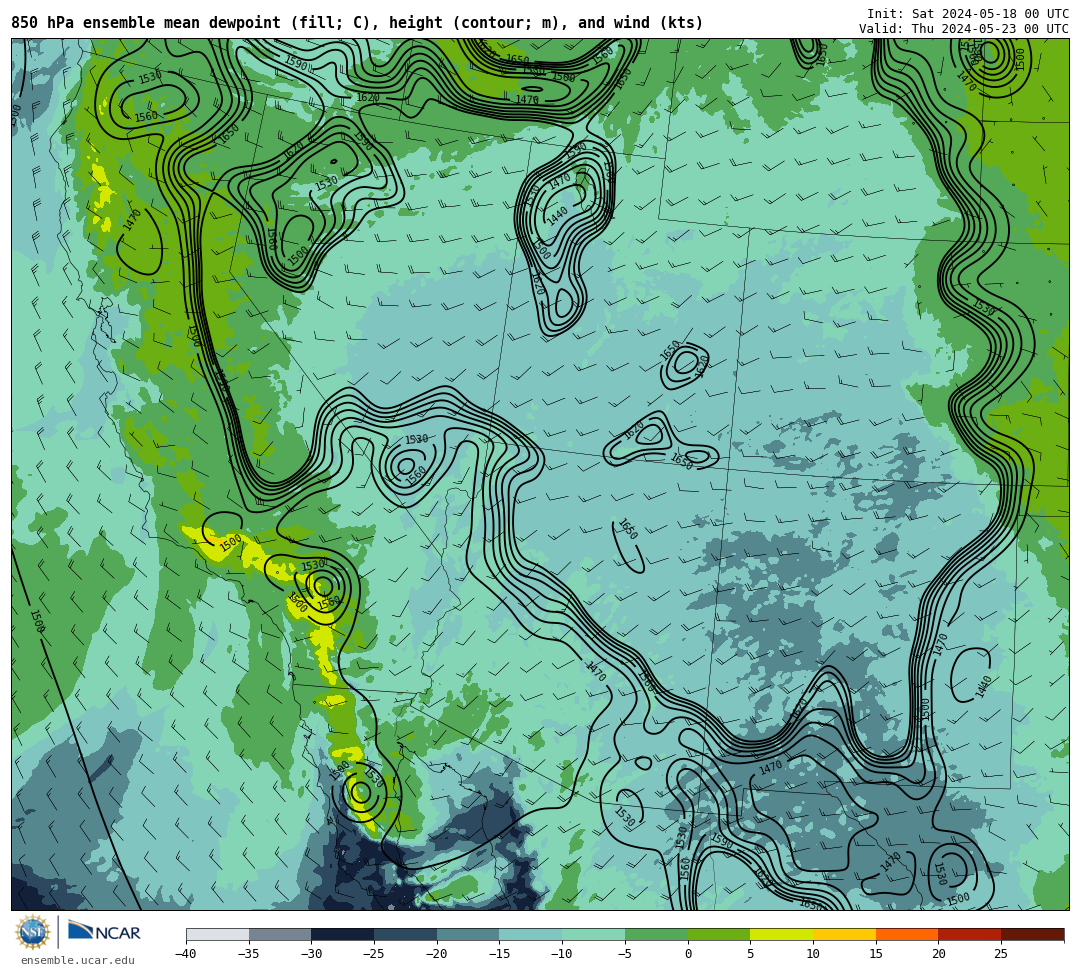Pick the slate gray -35 to -30 swatch
The width and height of the screenshot is (1080, 973).
point(280,934)
